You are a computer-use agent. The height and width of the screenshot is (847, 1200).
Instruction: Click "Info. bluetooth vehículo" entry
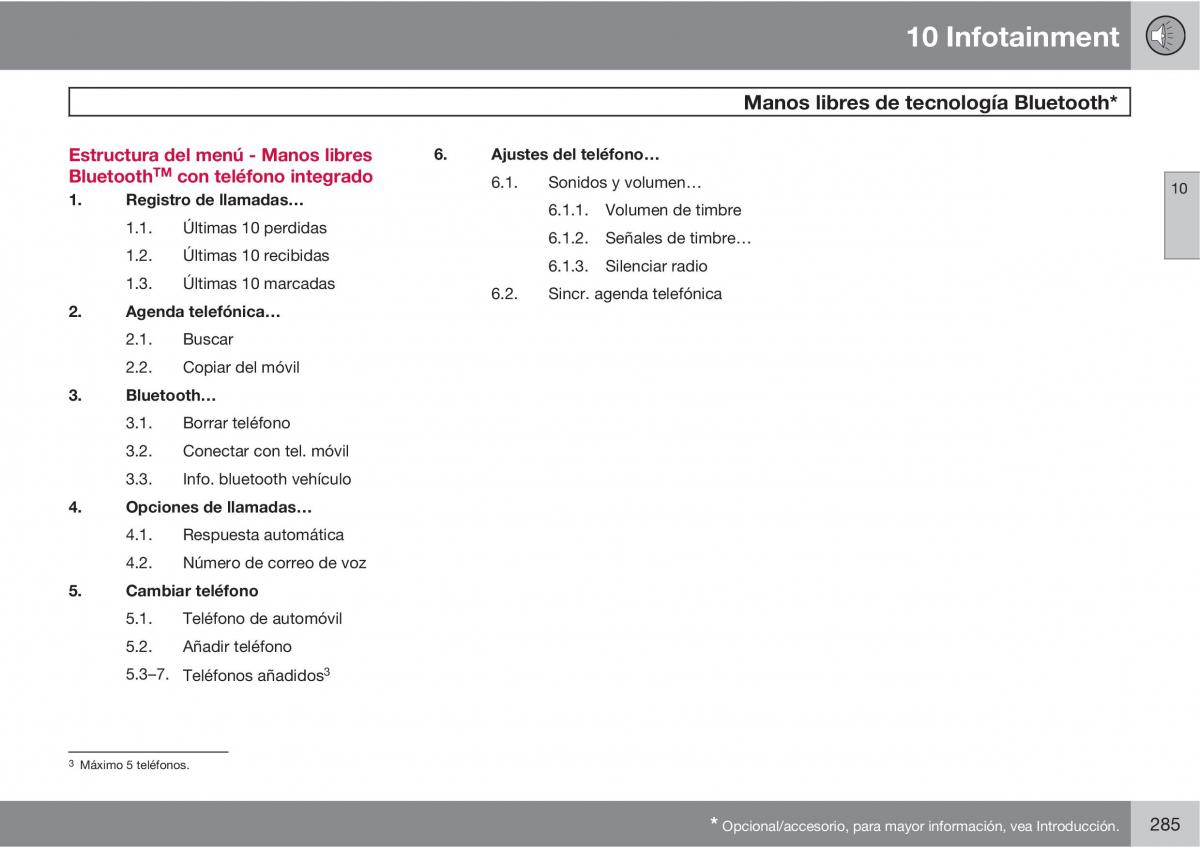coord(267,480)
